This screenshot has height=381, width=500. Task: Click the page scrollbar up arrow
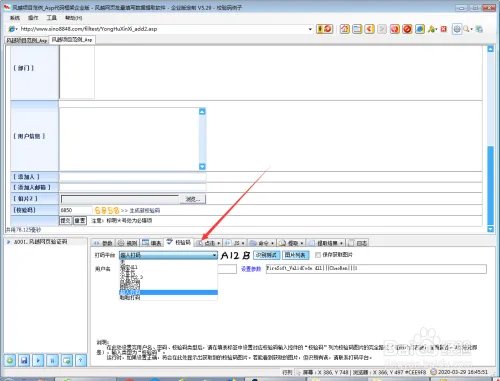(x=490, y=49)
